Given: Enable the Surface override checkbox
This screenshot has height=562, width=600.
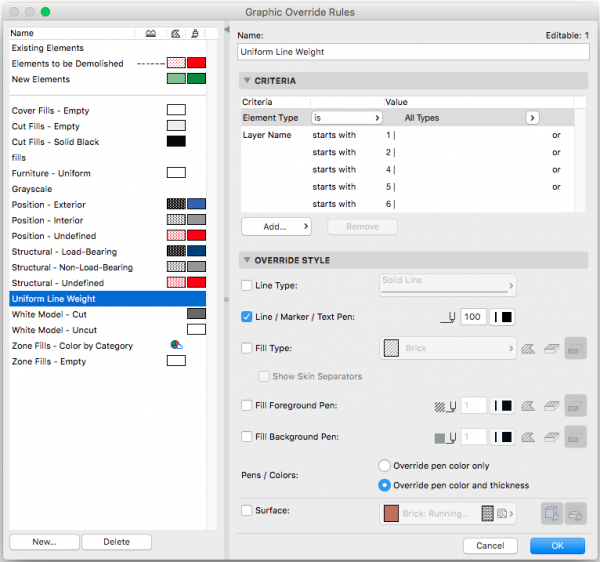Looking at the screenshot, I should coord(247,511).
